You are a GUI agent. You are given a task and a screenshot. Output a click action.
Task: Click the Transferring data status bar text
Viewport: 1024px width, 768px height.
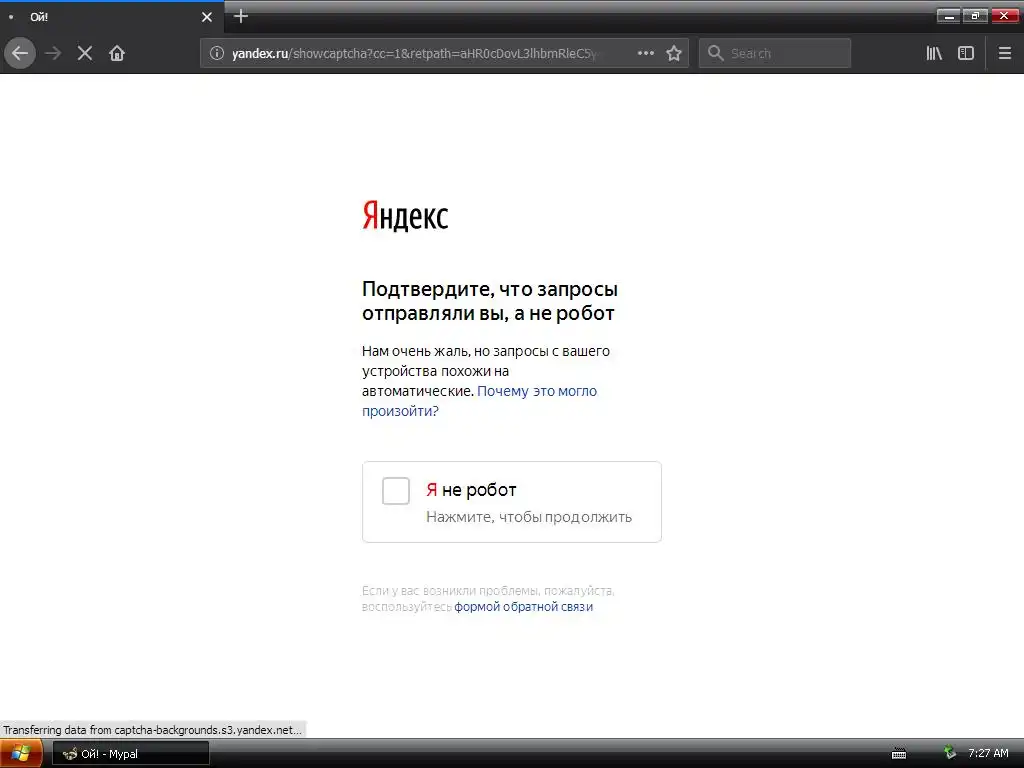[x=153, y=729]
